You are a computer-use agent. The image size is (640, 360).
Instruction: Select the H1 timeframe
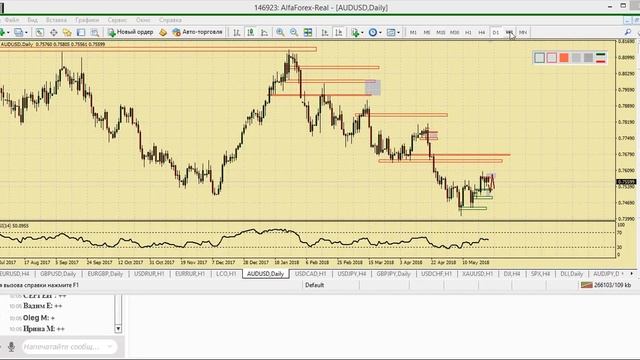click(468, 32)
